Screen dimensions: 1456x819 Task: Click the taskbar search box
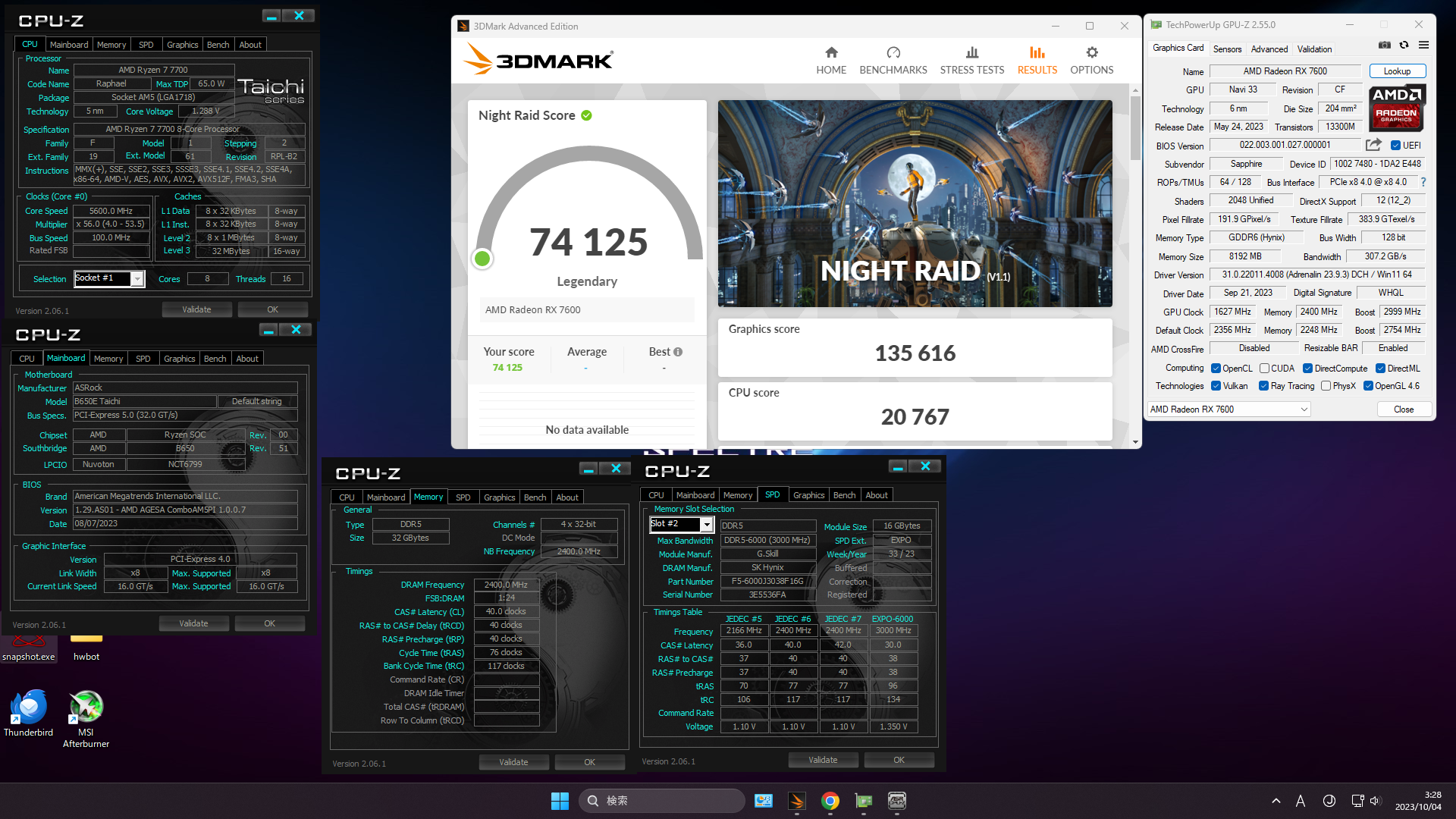click(x=661, y=801)
